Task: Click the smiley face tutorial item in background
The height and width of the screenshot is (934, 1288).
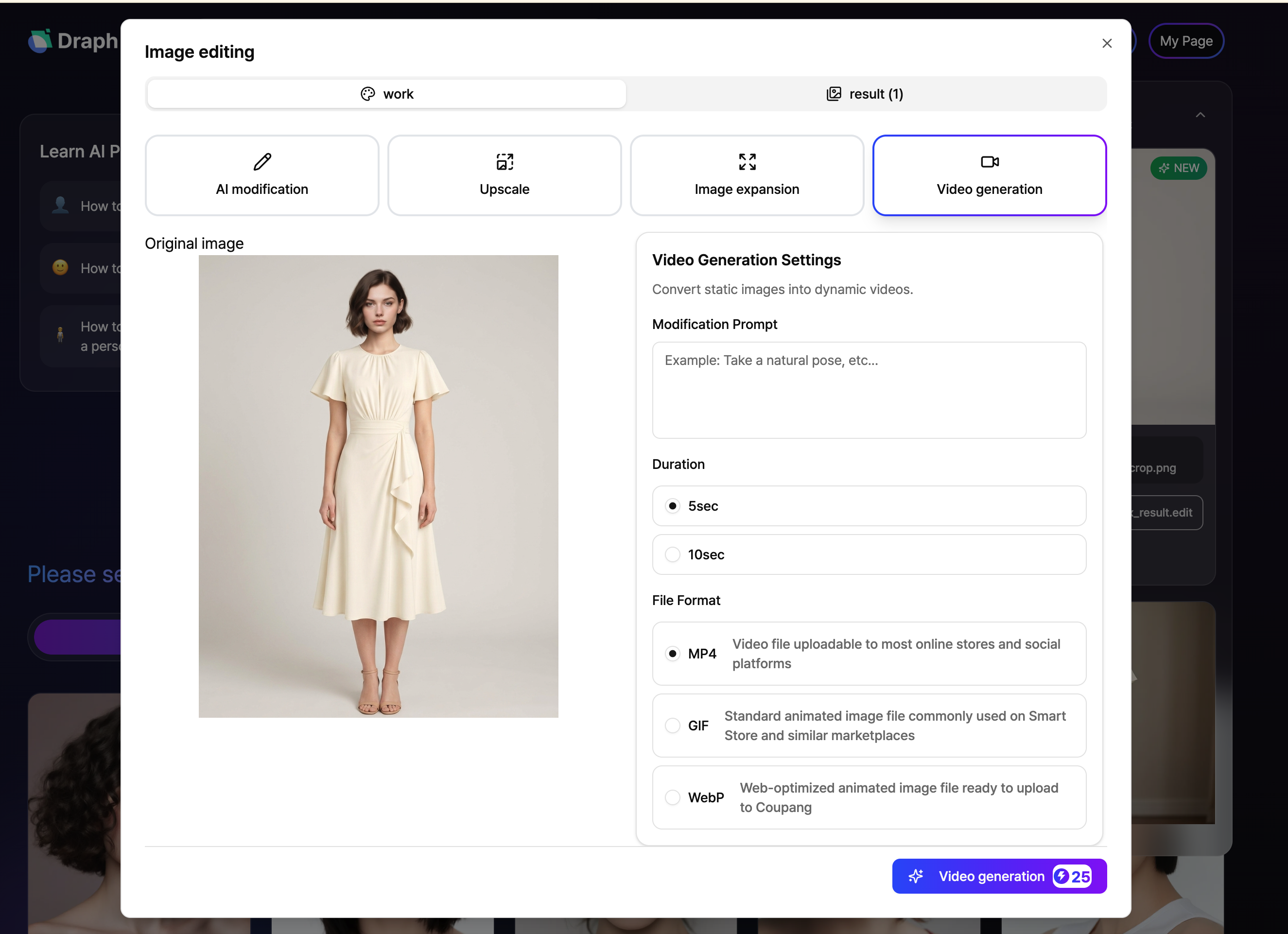Action: pyautogui.click(x=80, y=268)
